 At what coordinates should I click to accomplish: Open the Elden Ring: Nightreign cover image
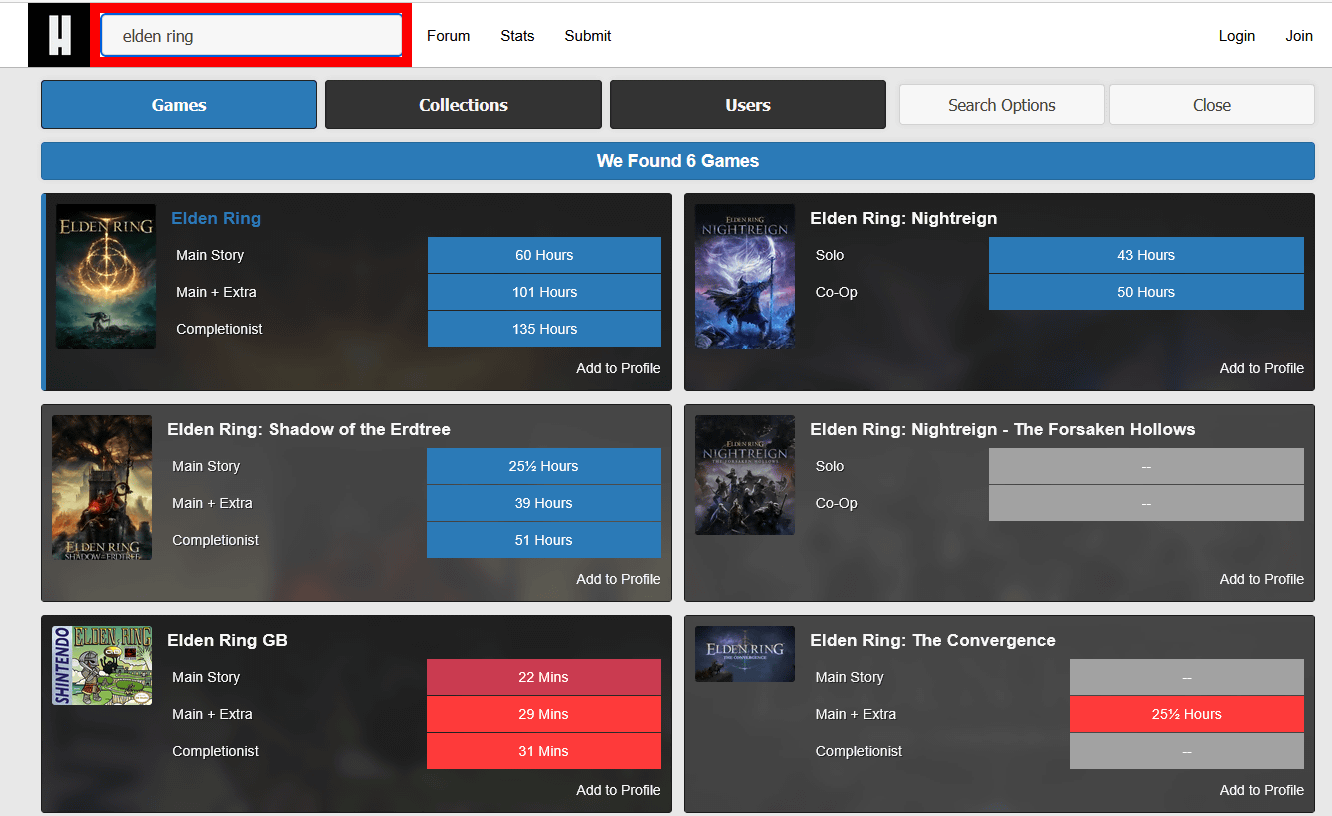click(x=745, y=277)
